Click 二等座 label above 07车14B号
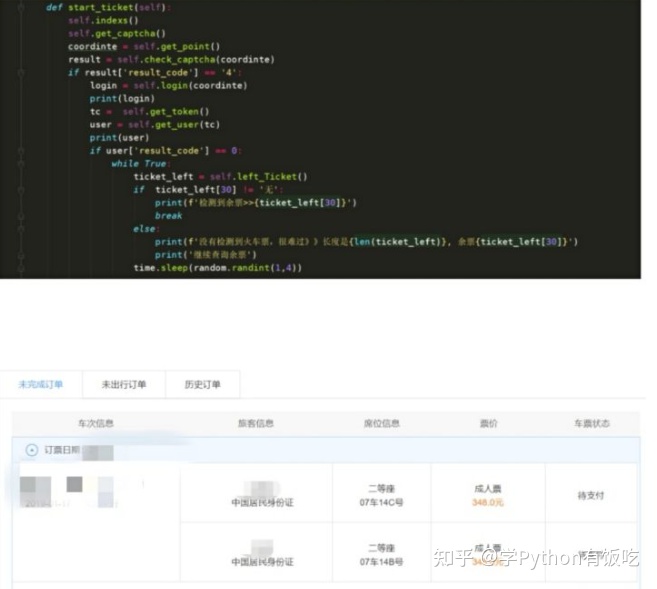657x589 pixels. [381, 548]
